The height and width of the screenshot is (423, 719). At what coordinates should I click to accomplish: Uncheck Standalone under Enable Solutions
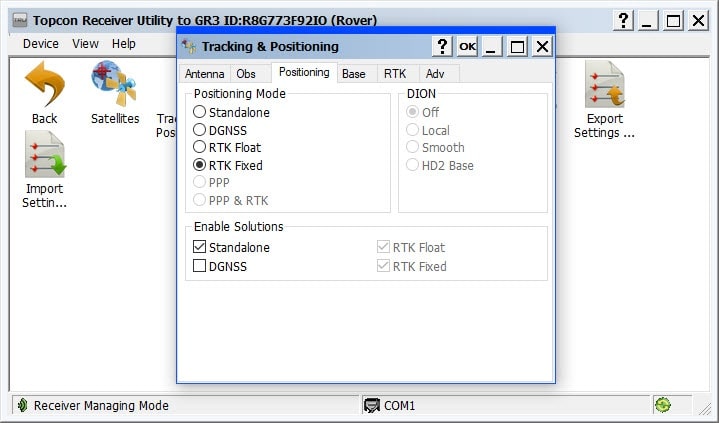tap(200, 247)
